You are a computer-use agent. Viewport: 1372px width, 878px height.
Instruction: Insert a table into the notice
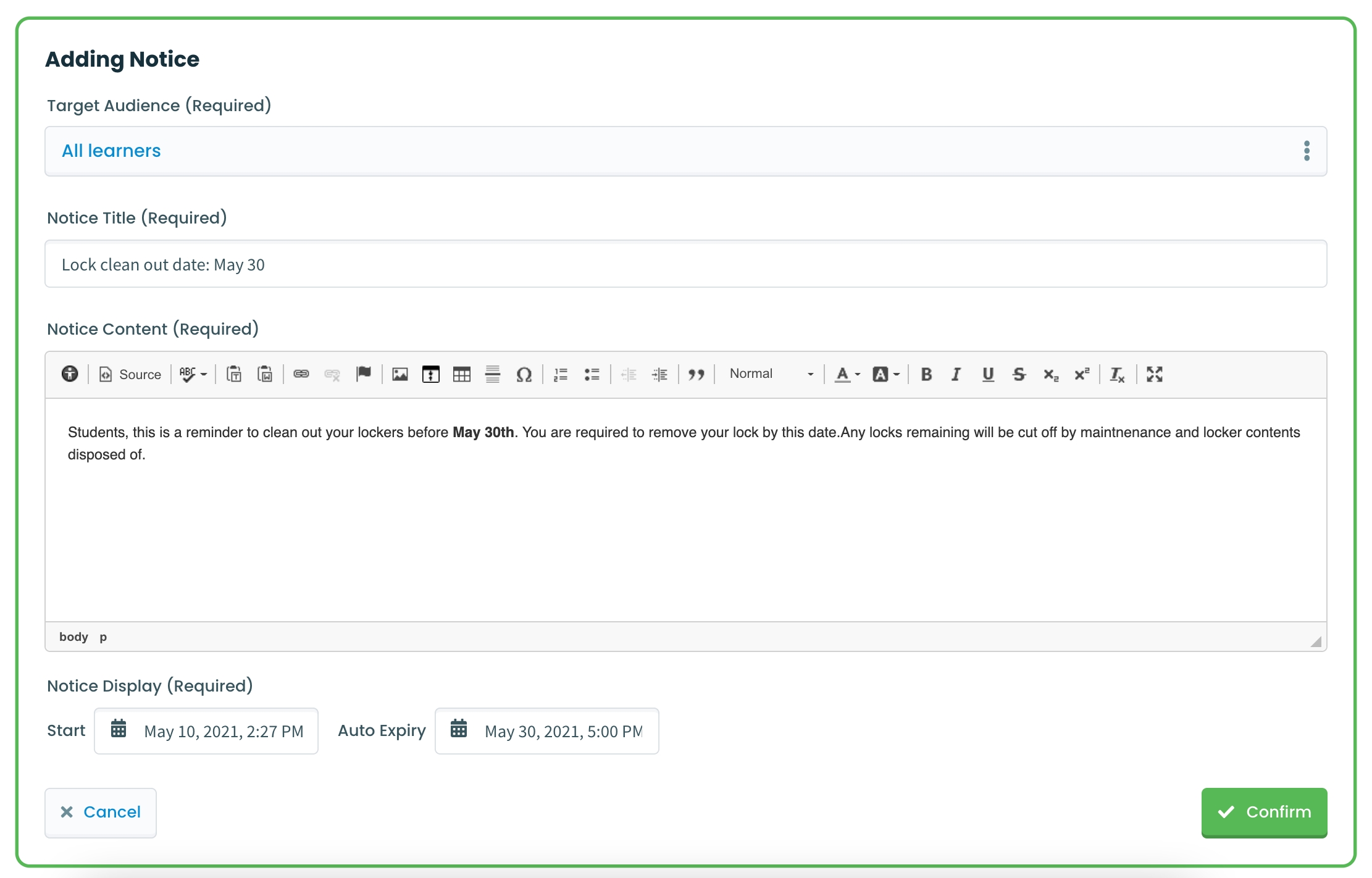coord(461,374)
